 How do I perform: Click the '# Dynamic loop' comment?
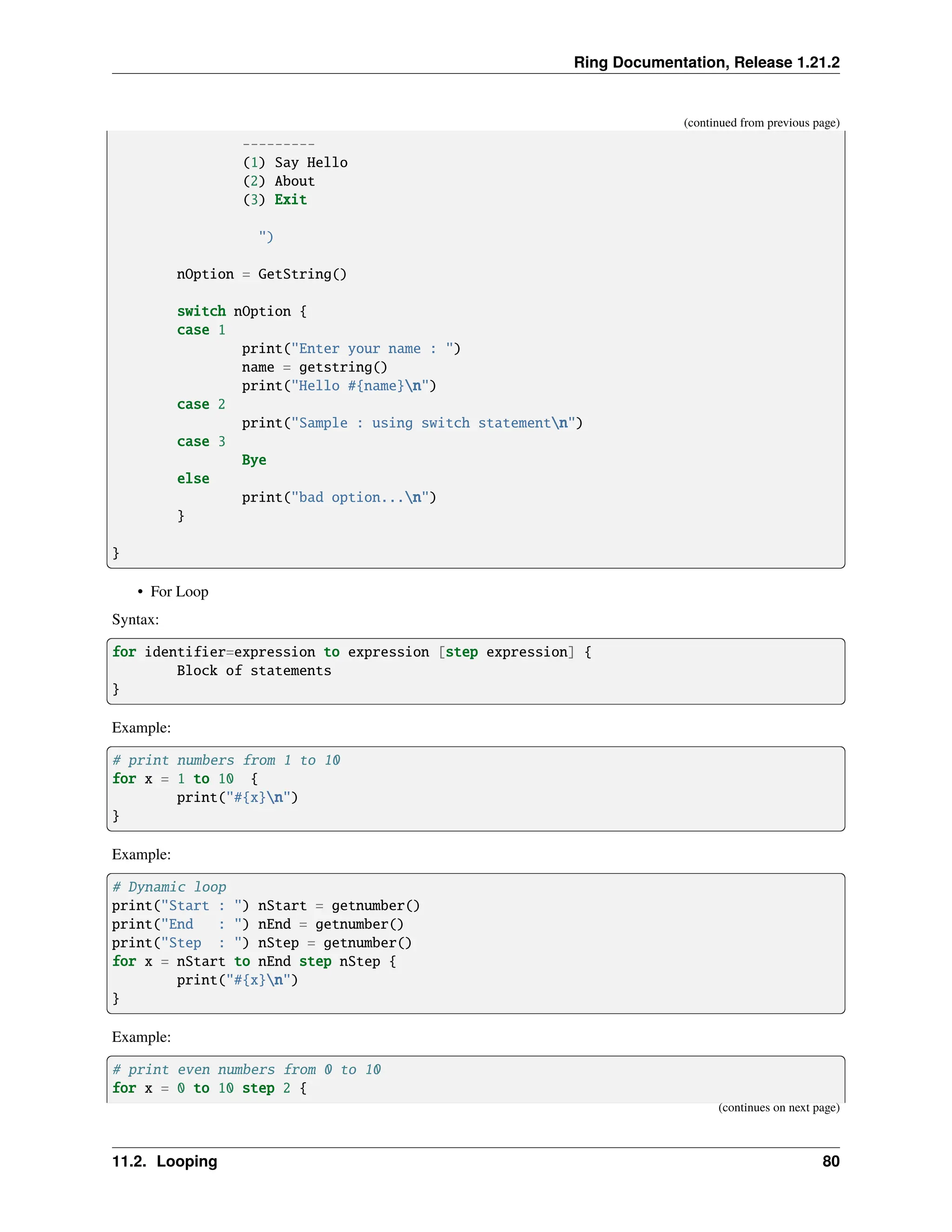[170, 887]
